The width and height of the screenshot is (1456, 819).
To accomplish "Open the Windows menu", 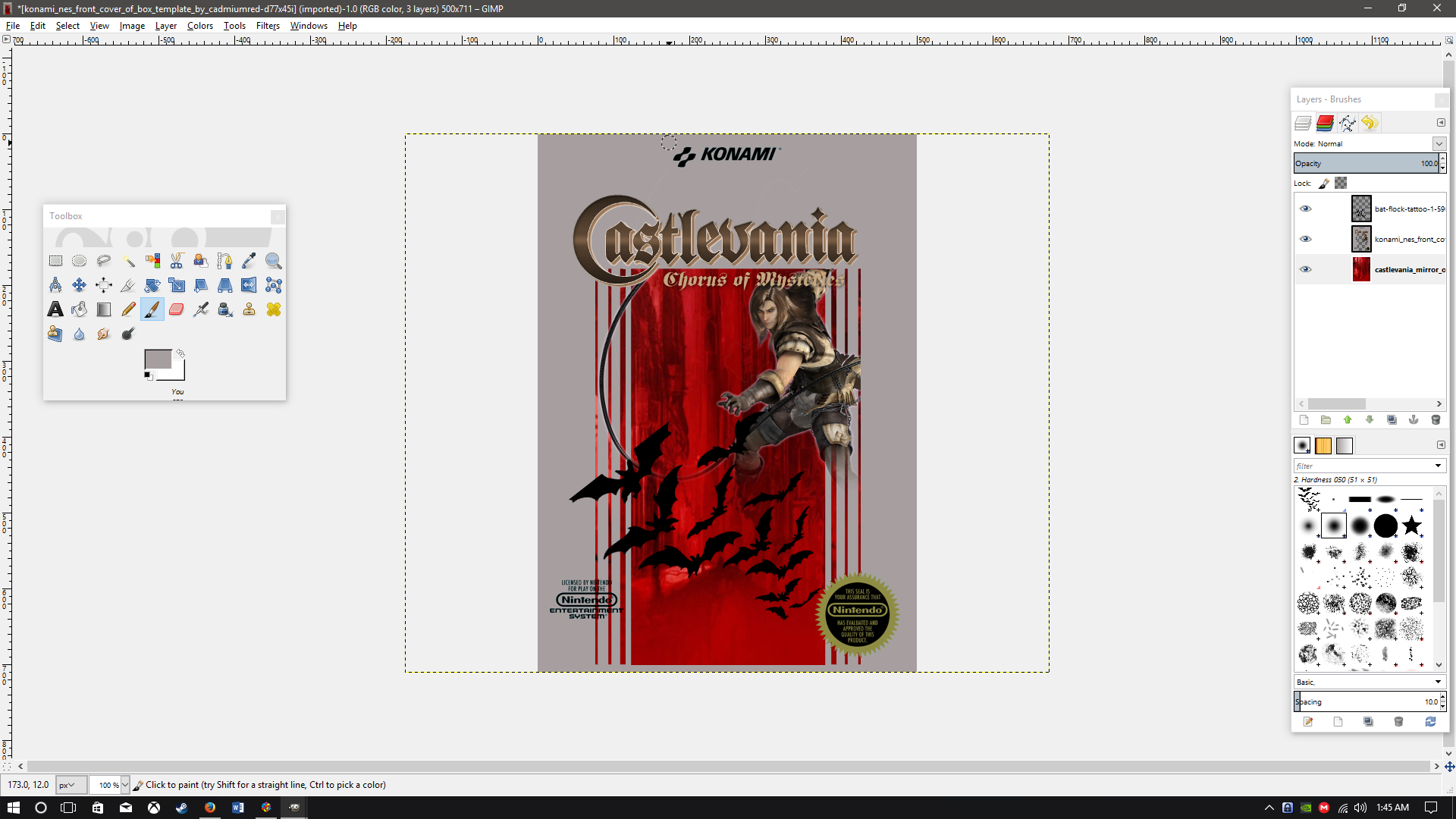I will 309,25.
